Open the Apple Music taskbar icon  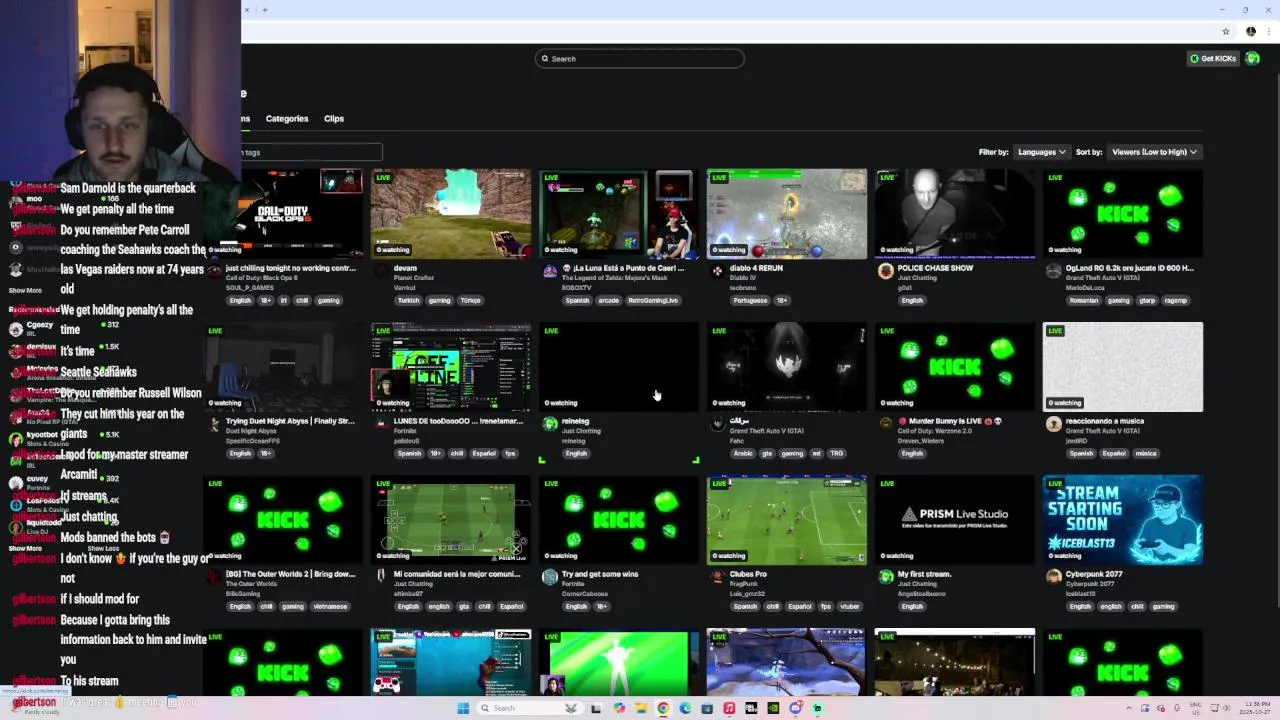point(729,708)
